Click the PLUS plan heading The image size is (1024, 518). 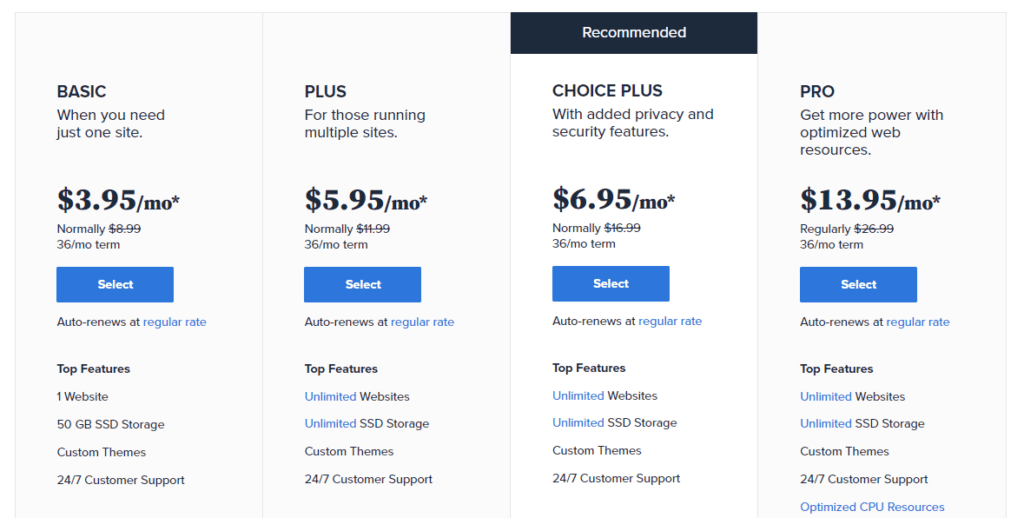coord(325,92)
